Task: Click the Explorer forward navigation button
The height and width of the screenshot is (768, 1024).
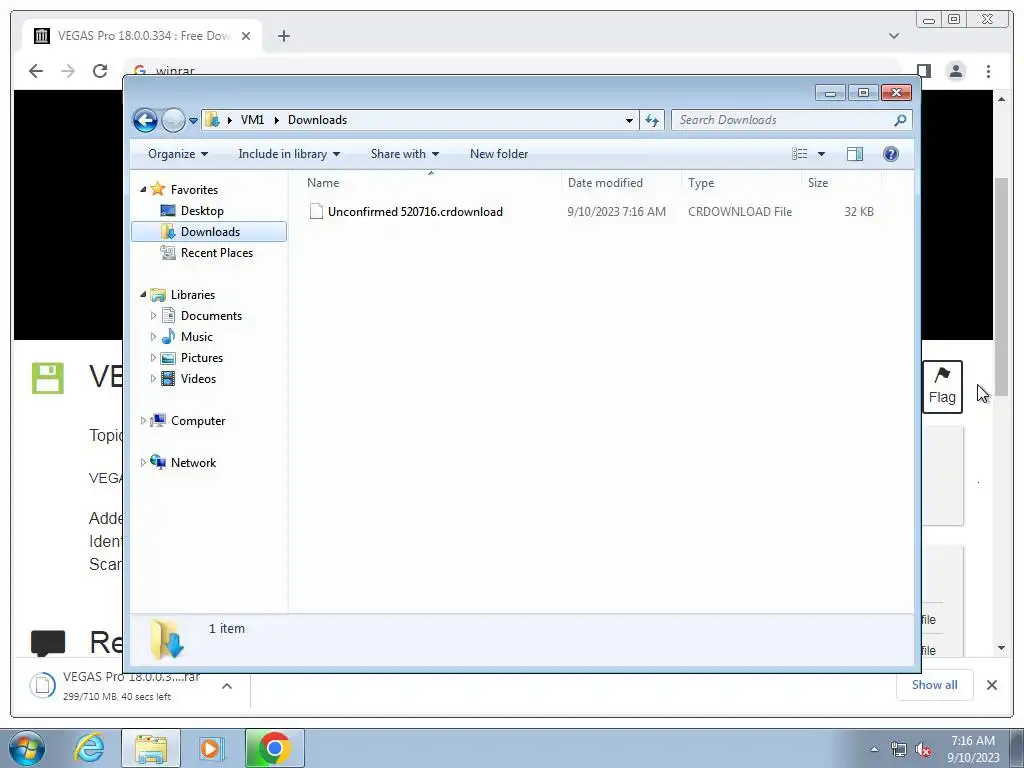Action: (173, 120)
